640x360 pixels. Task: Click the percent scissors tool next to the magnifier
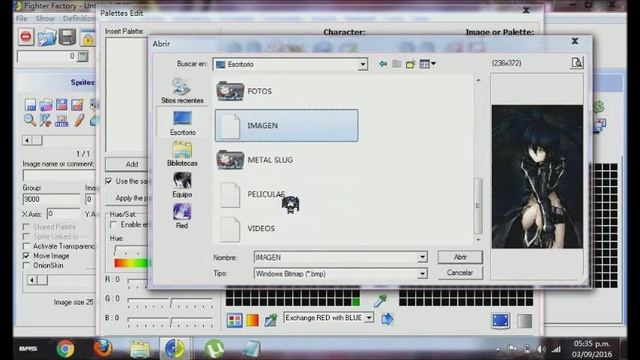coord(46,120)
